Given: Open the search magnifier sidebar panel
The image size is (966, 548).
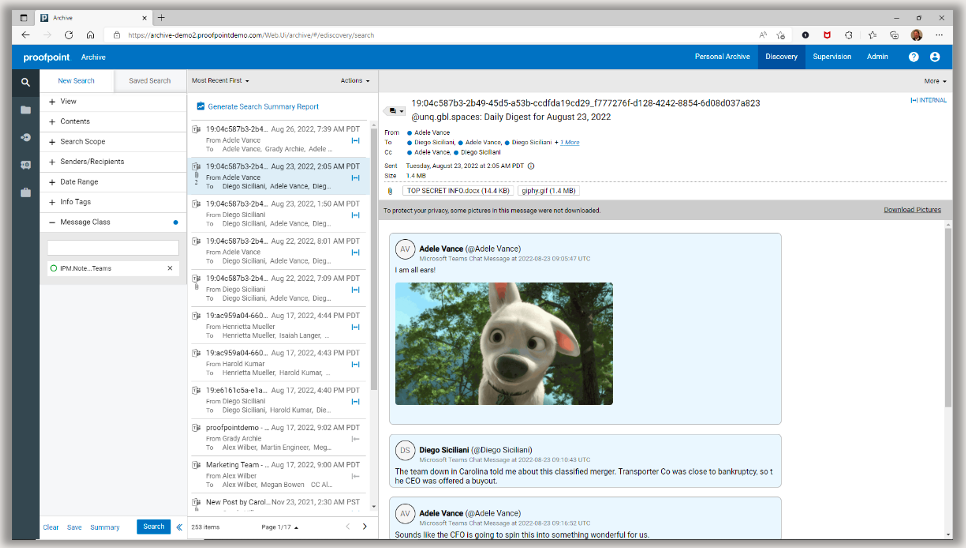Looking at the screenshot, I should [25, 83].
